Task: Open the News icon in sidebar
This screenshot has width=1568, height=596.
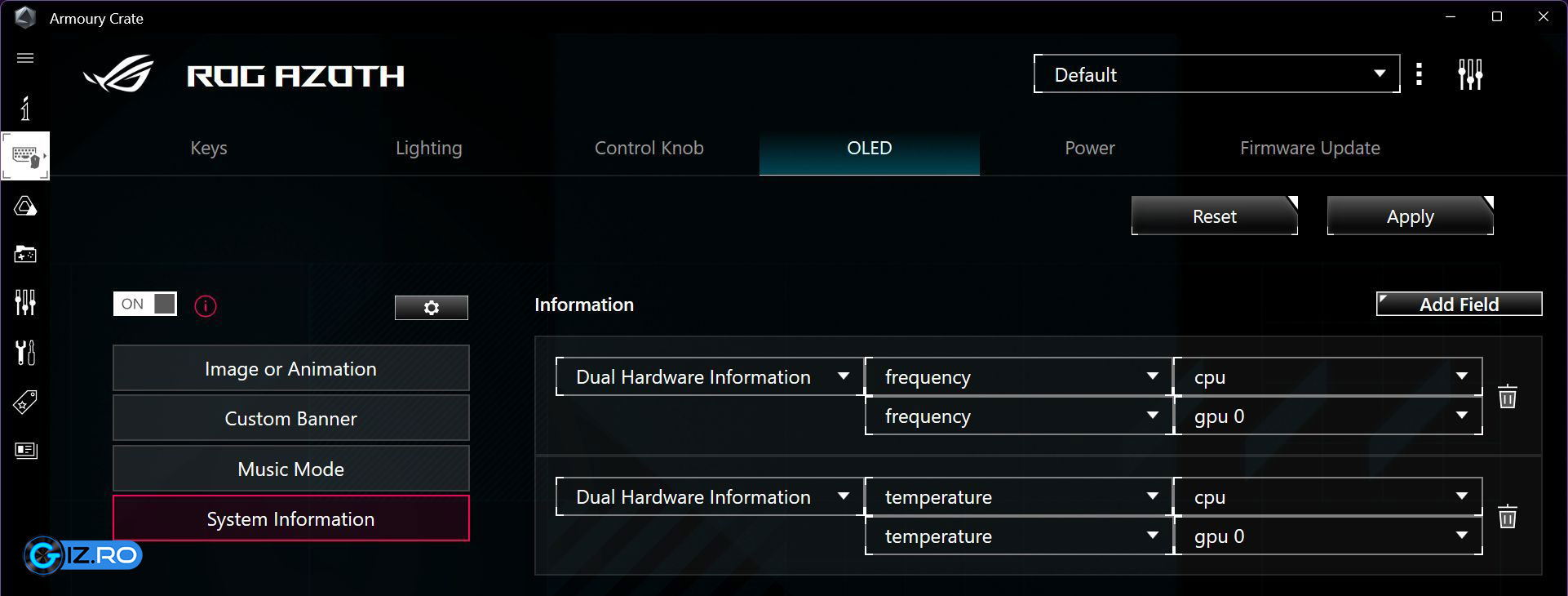Action: tap(25, 451)
